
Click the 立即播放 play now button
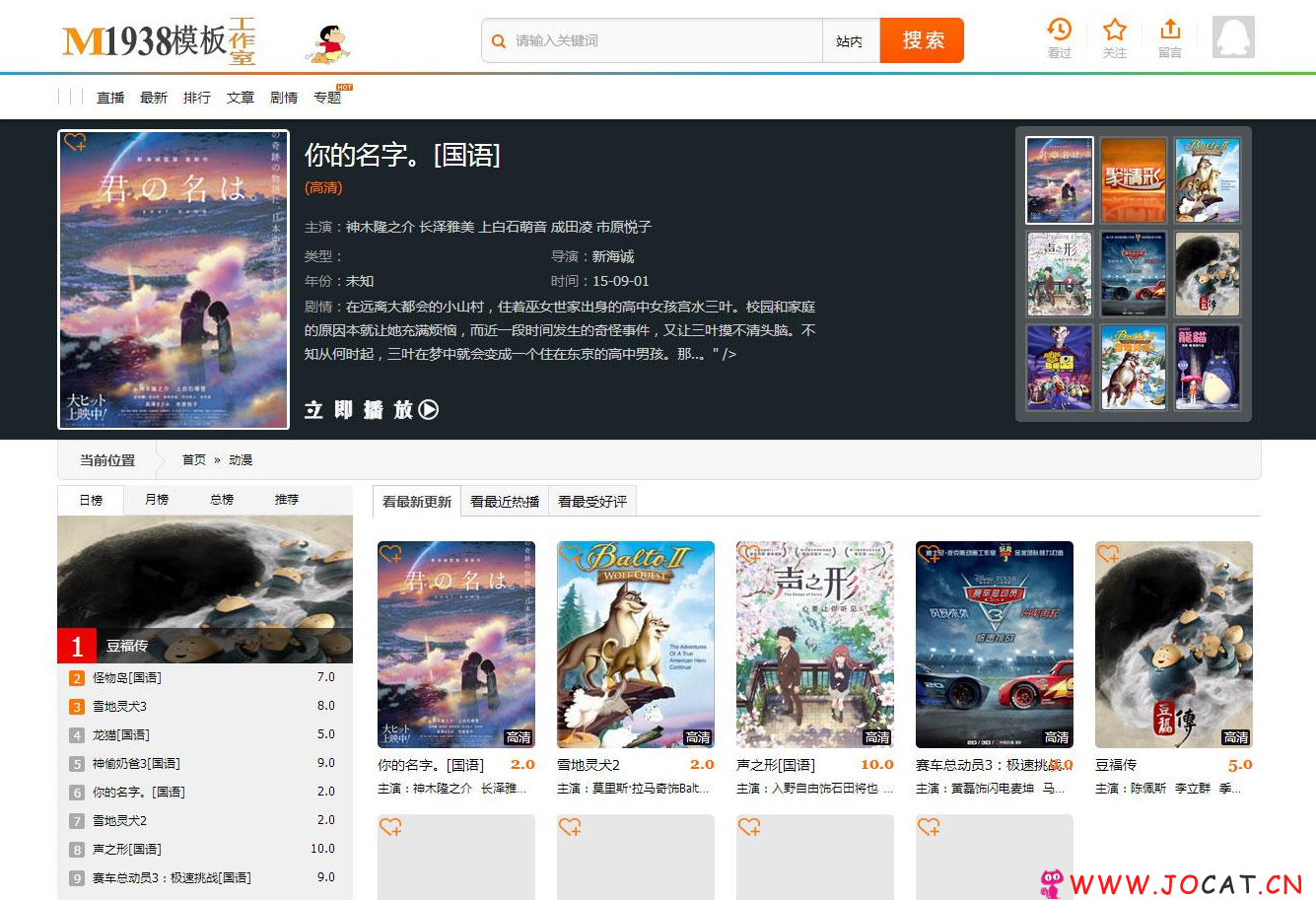[371, 409]
